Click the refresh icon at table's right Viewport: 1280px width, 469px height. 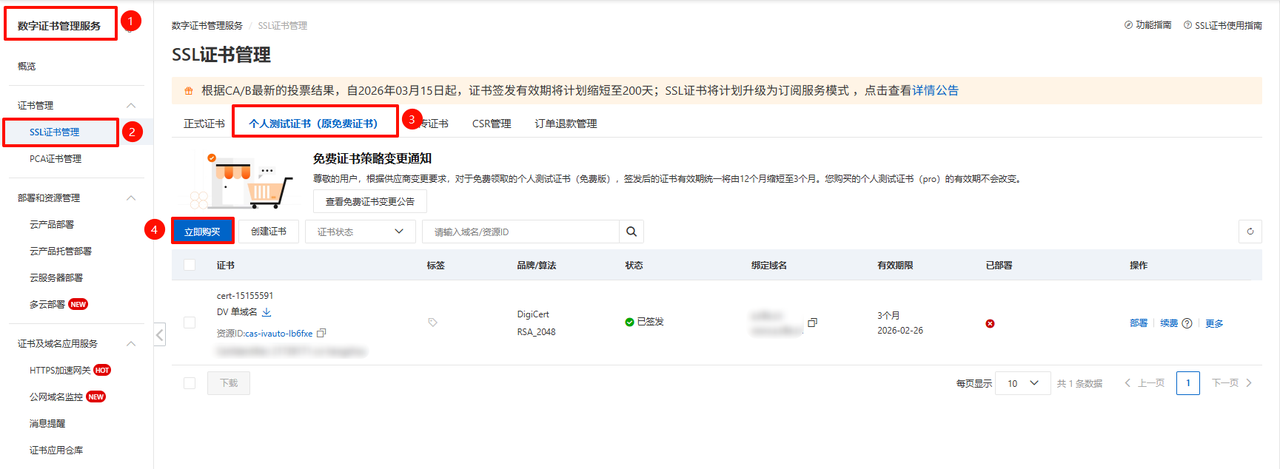(1250, 231)
